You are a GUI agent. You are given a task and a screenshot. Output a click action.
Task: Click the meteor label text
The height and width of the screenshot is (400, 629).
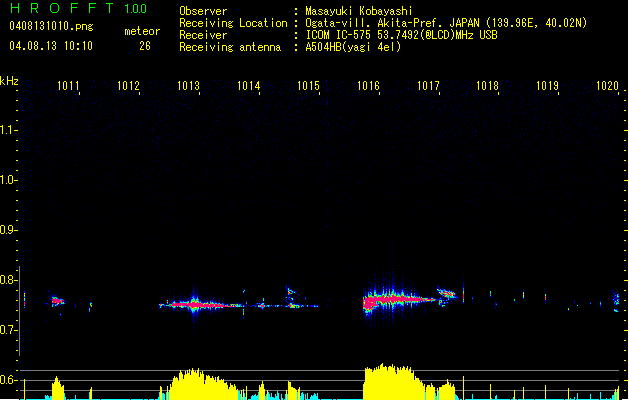pyautogui.click(x=142, y=31)
